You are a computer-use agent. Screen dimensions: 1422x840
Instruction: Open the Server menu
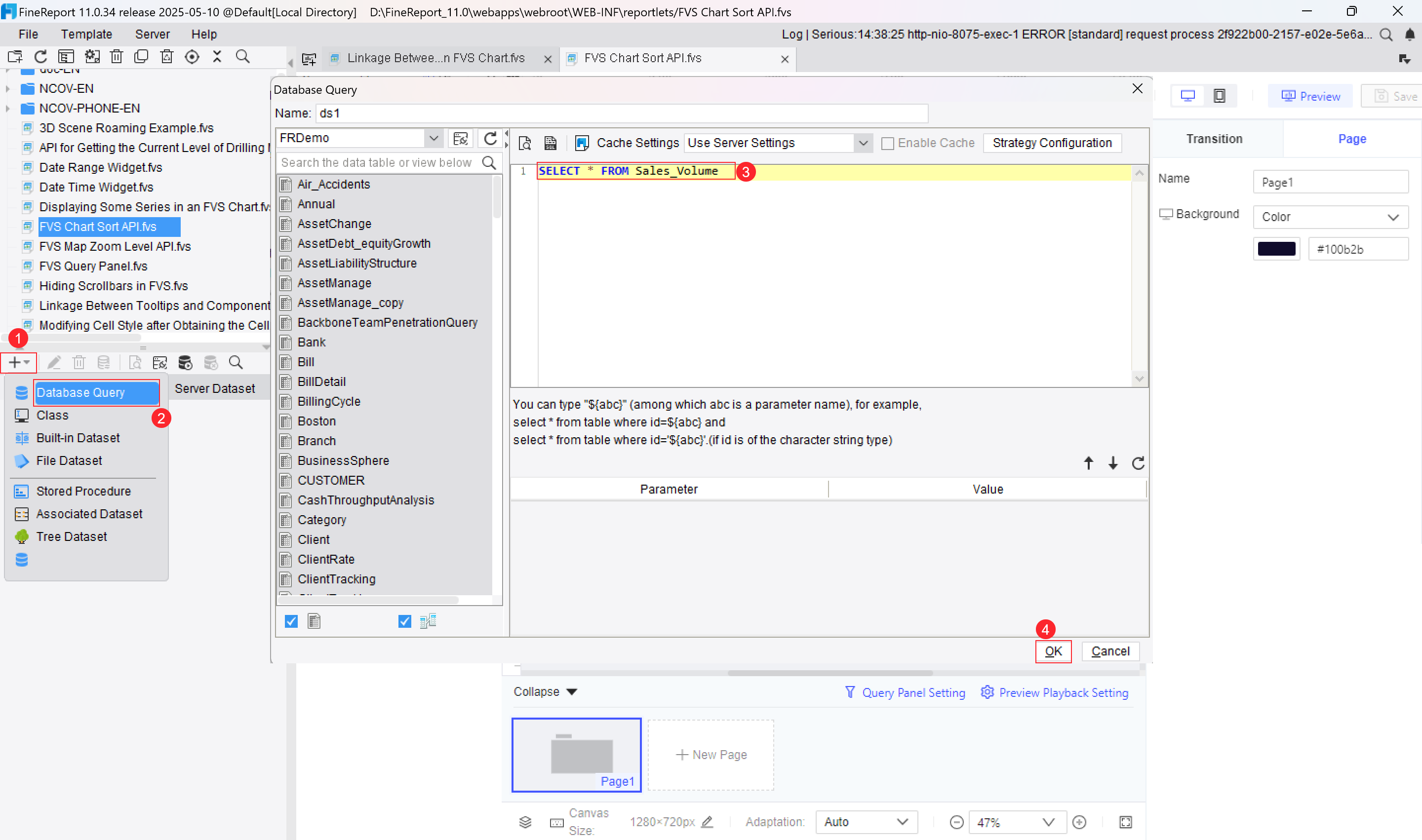coord(153,35)
